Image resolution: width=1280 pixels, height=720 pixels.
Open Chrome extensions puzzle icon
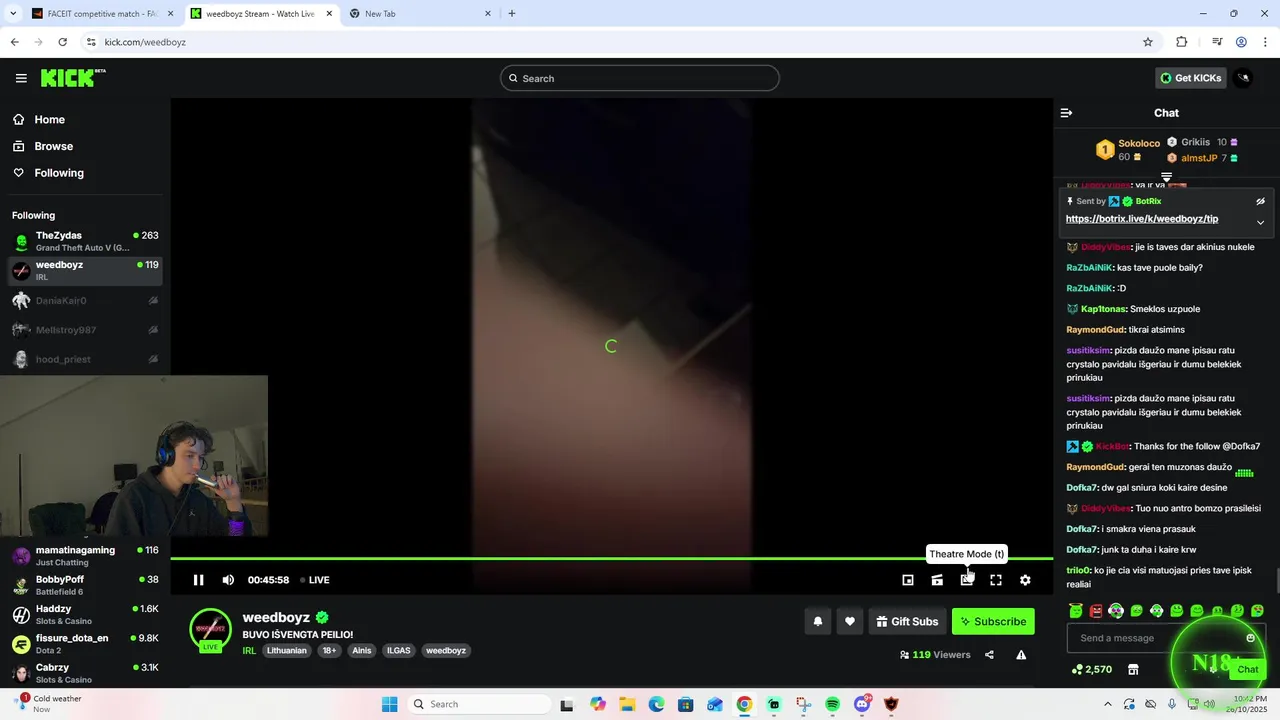point(1182,42)
